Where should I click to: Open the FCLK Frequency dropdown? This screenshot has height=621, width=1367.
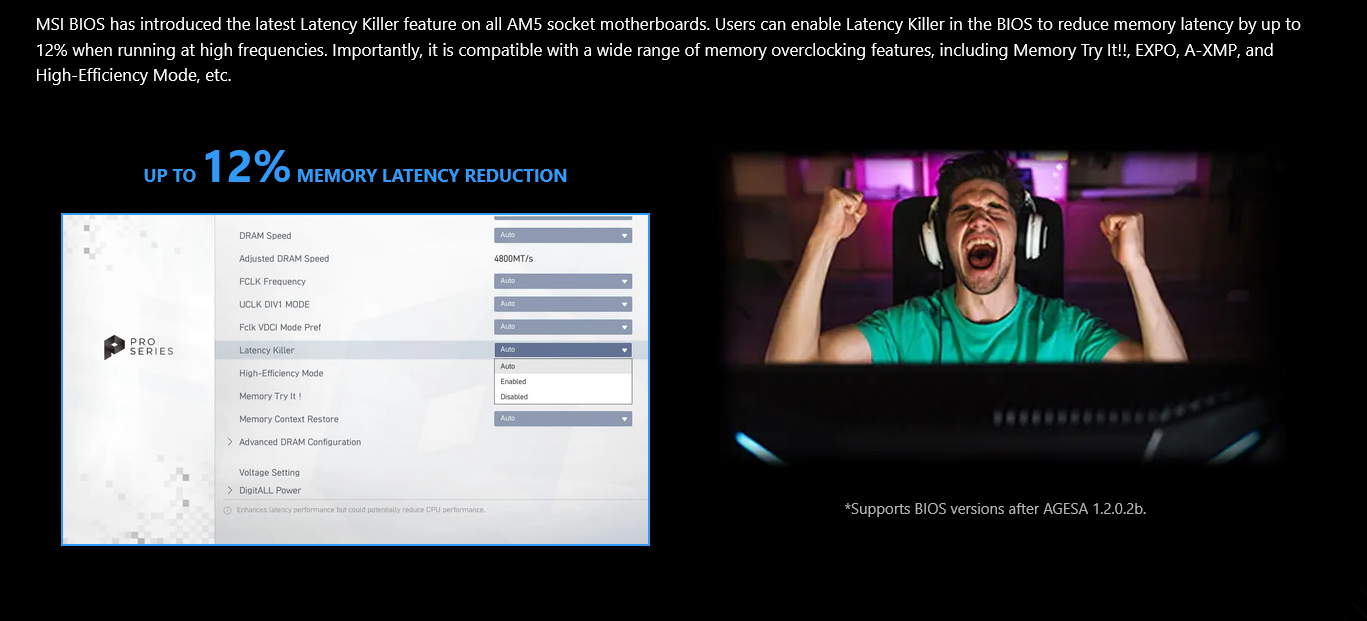click(x=563, y=281)
